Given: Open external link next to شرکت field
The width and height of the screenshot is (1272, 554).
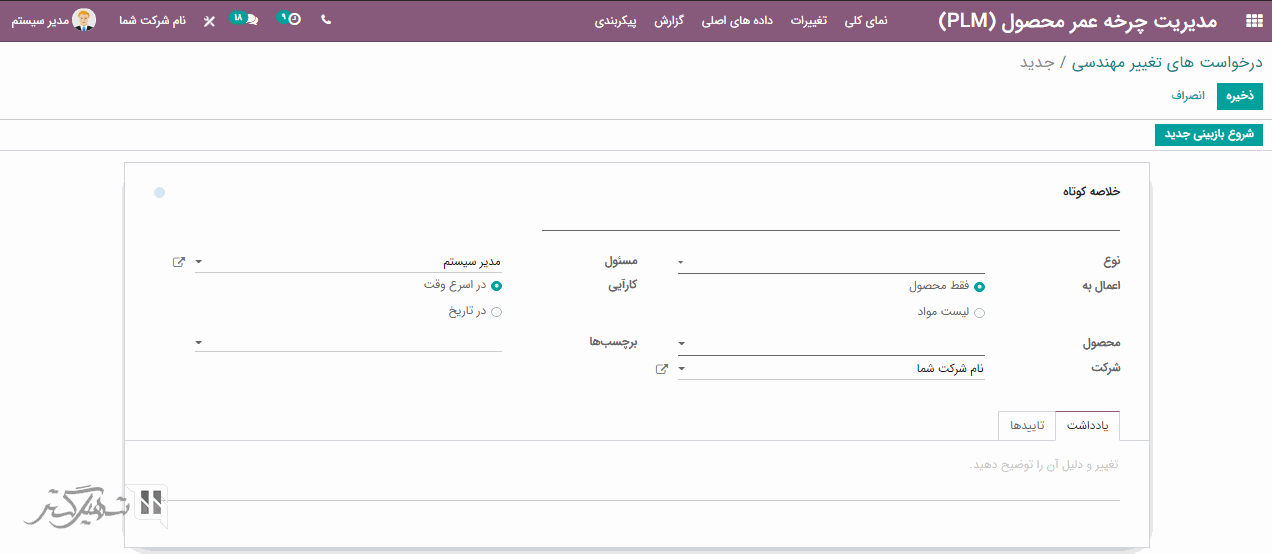Looking at the screenshot, I should pyautogui.click(x=662, y=369).
